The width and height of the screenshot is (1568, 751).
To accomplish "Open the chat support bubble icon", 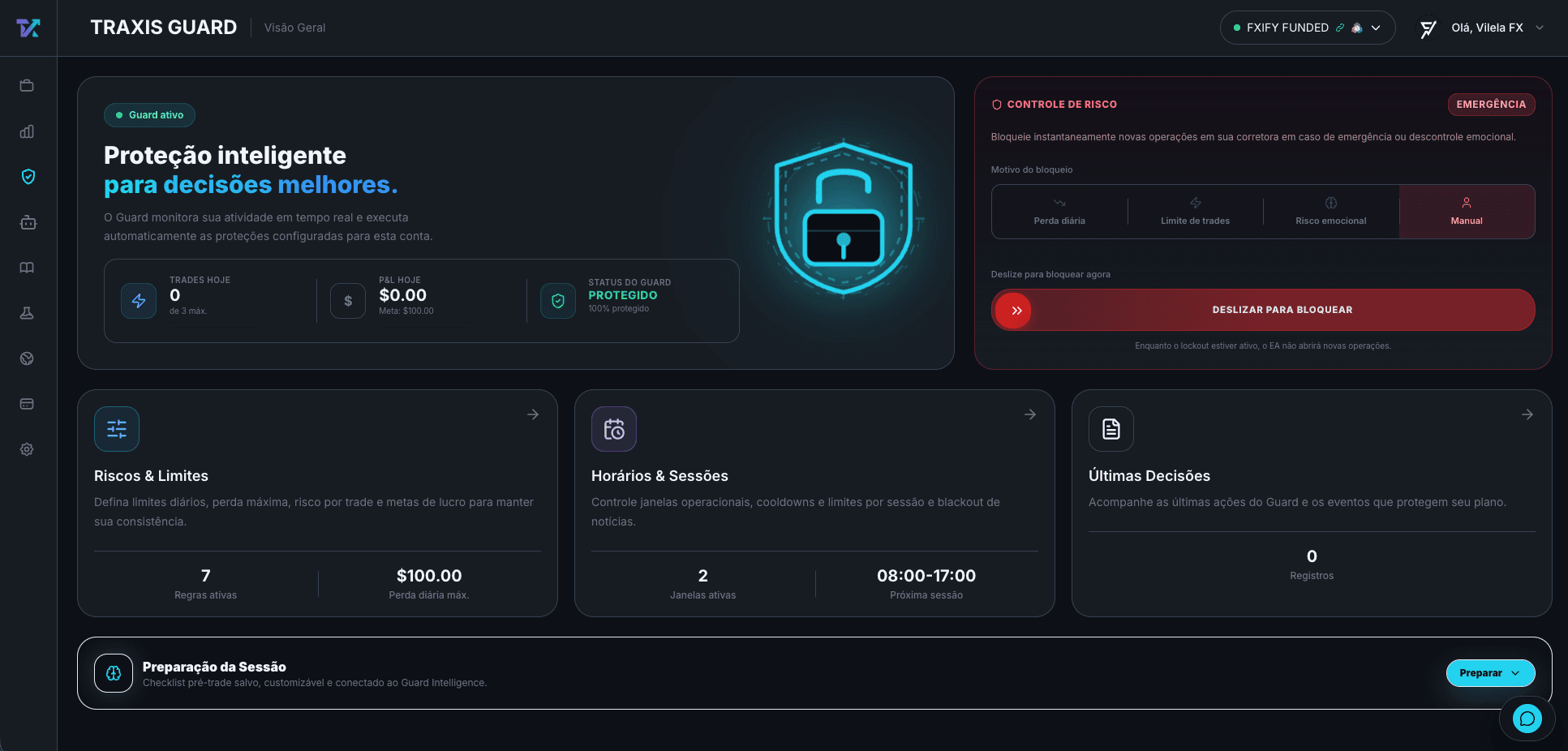I will 1527,719.
